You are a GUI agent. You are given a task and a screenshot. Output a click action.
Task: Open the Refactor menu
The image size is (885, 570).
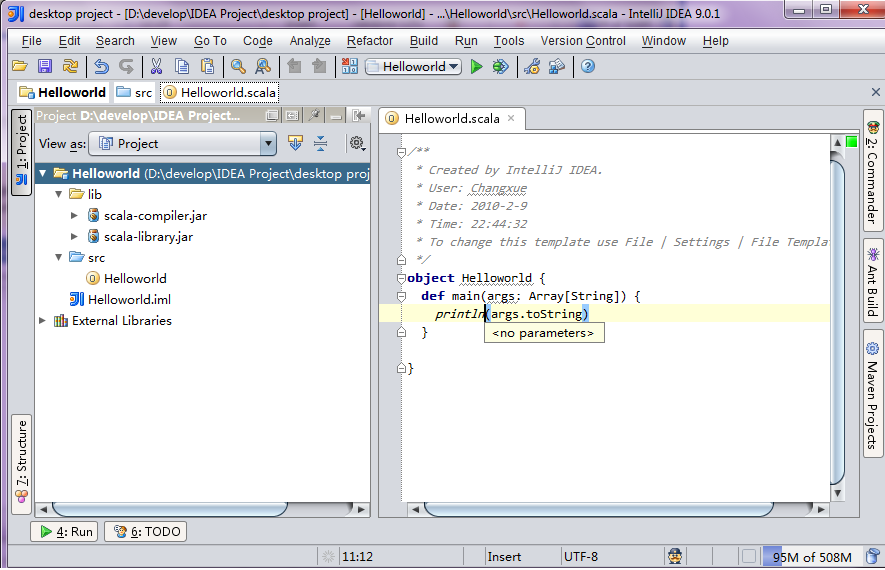370,41
